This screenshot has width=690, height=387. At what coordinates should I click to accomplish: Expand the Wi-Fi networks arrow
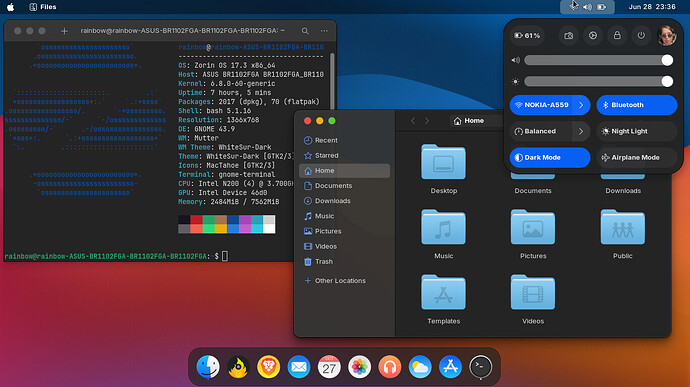(581, 105)
